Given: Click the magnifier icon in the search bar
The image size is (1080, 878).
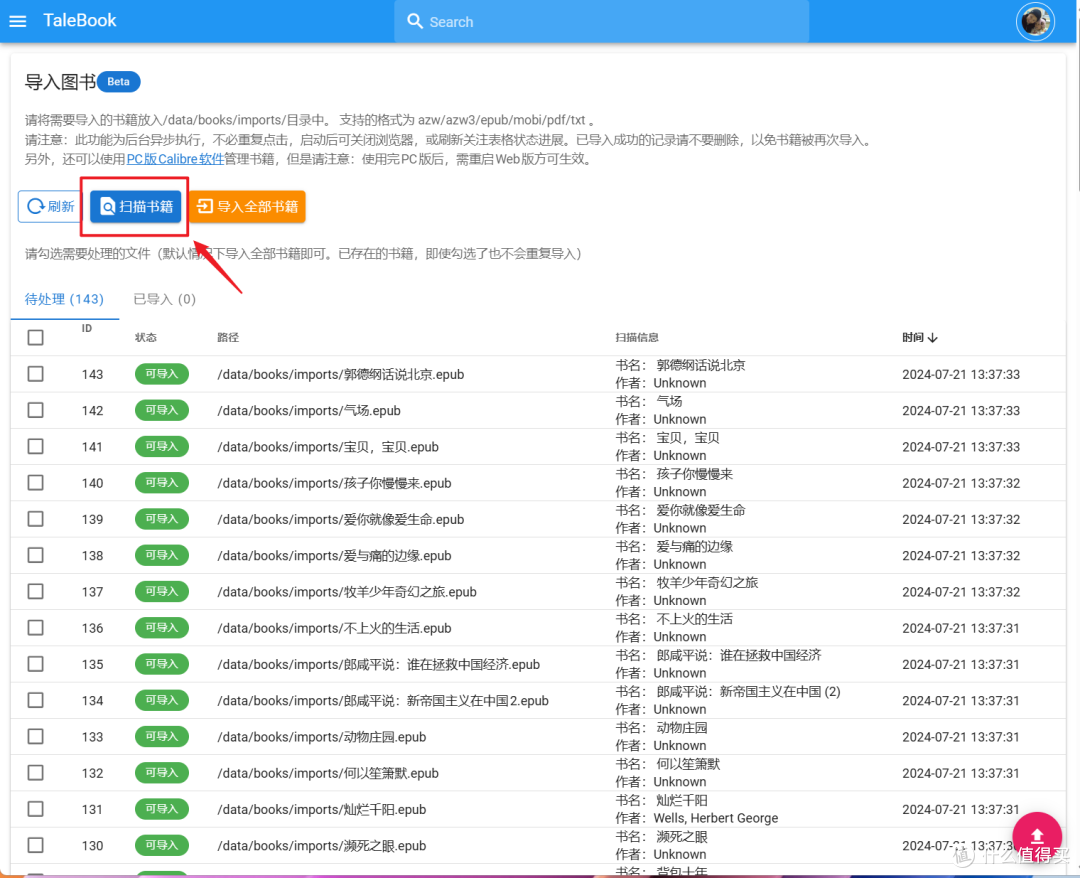Looking at the screenshot, I should point(415,21).
